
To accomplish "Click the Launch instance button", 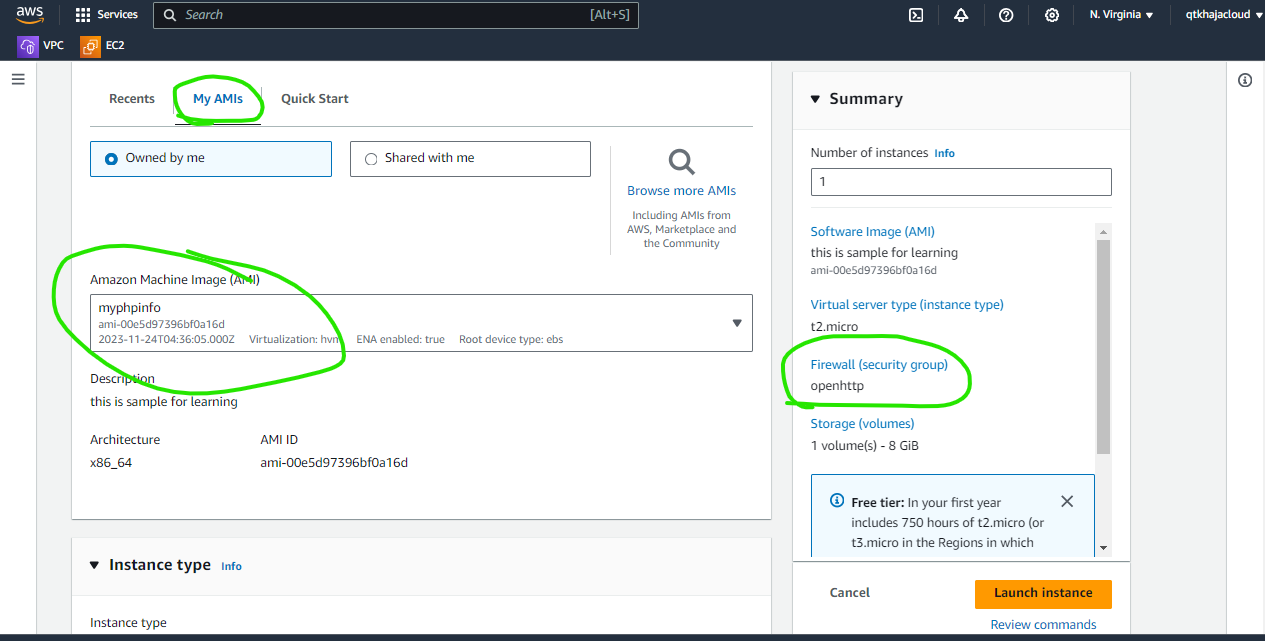I will (x=1043, y=593).
